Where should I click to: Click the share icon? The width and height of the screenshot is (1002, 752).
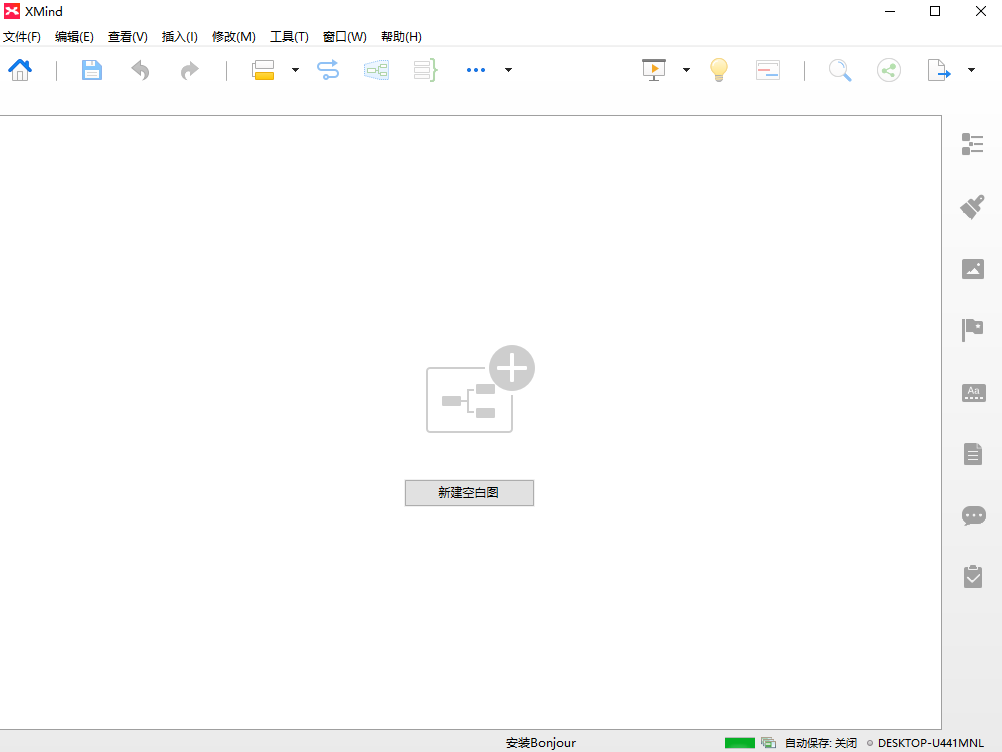pos(889,70)
